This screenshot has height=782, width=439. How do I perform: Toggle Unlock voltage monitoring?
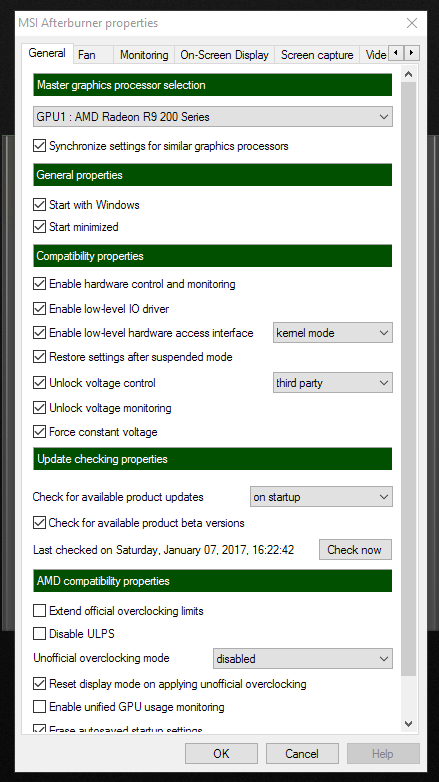click(x=39, y=408)
